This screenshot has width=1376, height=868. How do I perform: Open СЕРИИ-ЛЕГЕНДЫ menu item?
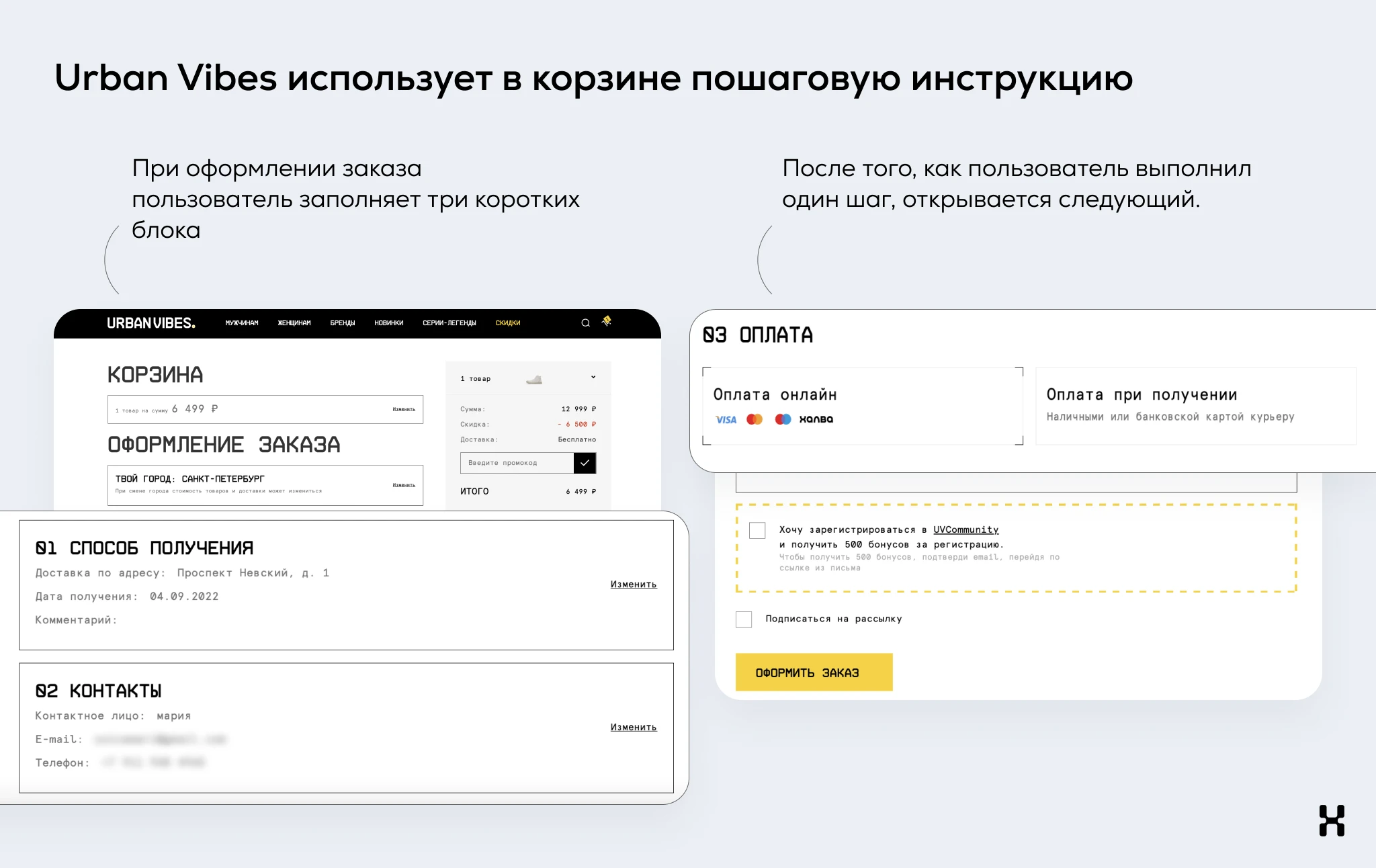(449, 323)
